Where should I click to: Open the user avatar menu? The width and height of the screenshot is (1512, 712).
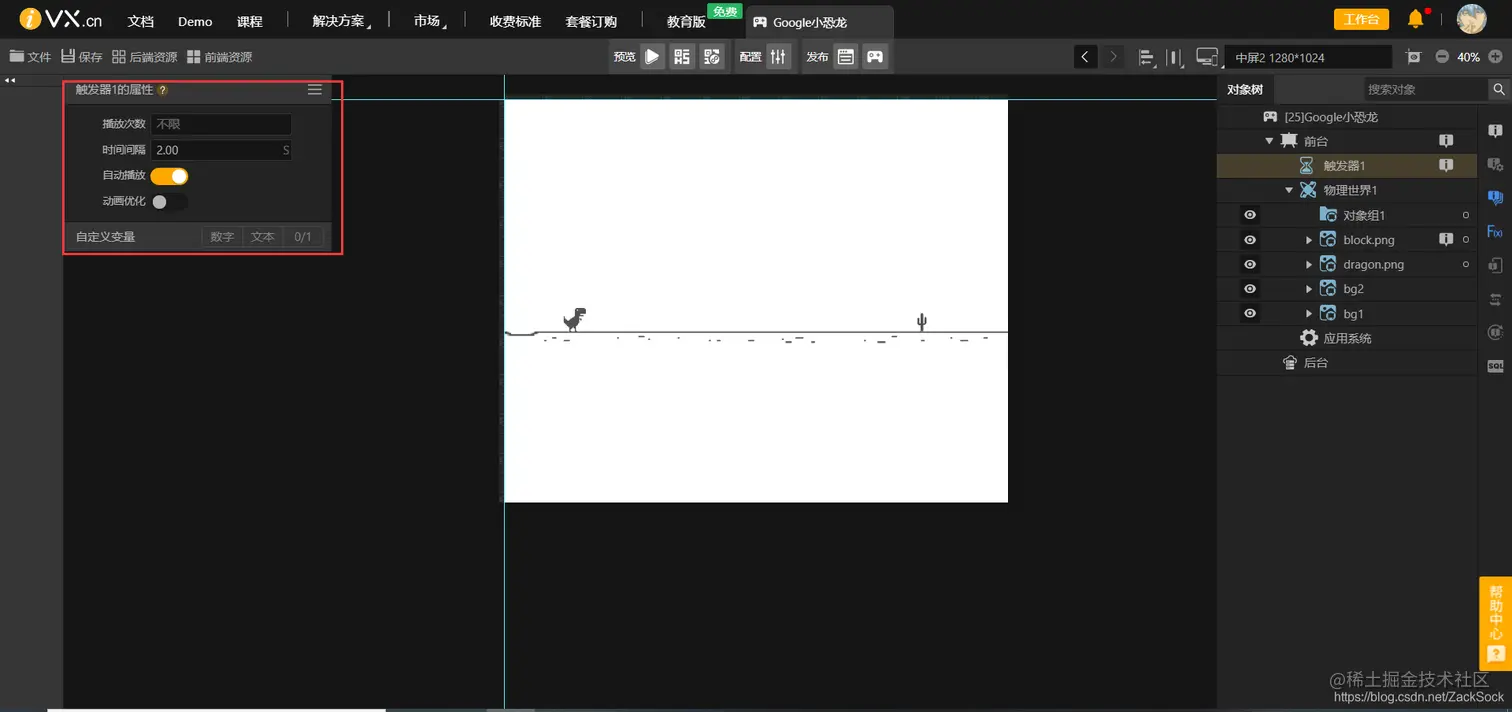tap(1471, 19)
